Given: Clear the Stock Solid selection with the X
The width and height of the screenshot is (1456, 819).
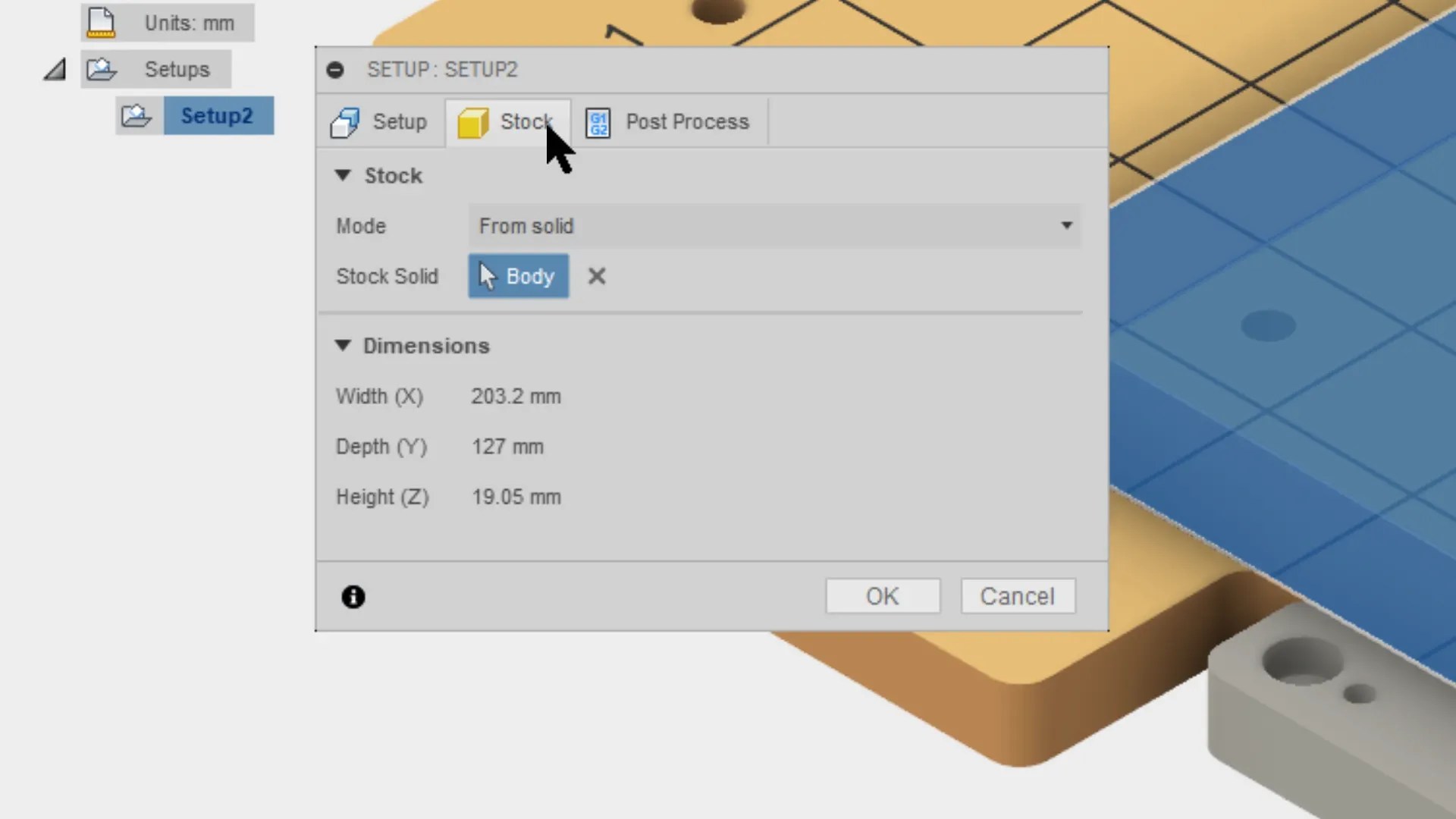Looking at the screenshot, I should [597, 276].
